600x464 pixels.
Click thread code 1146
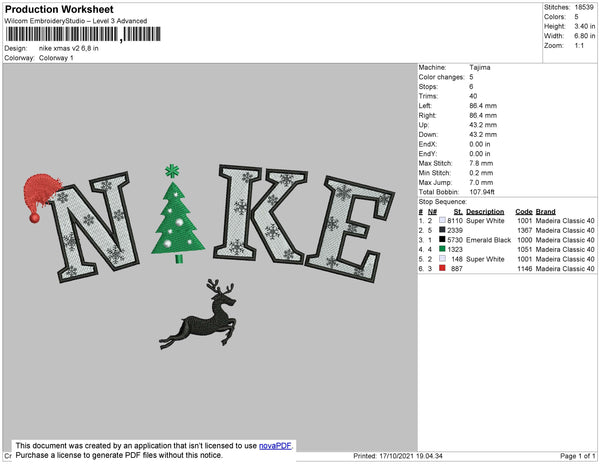524,269
